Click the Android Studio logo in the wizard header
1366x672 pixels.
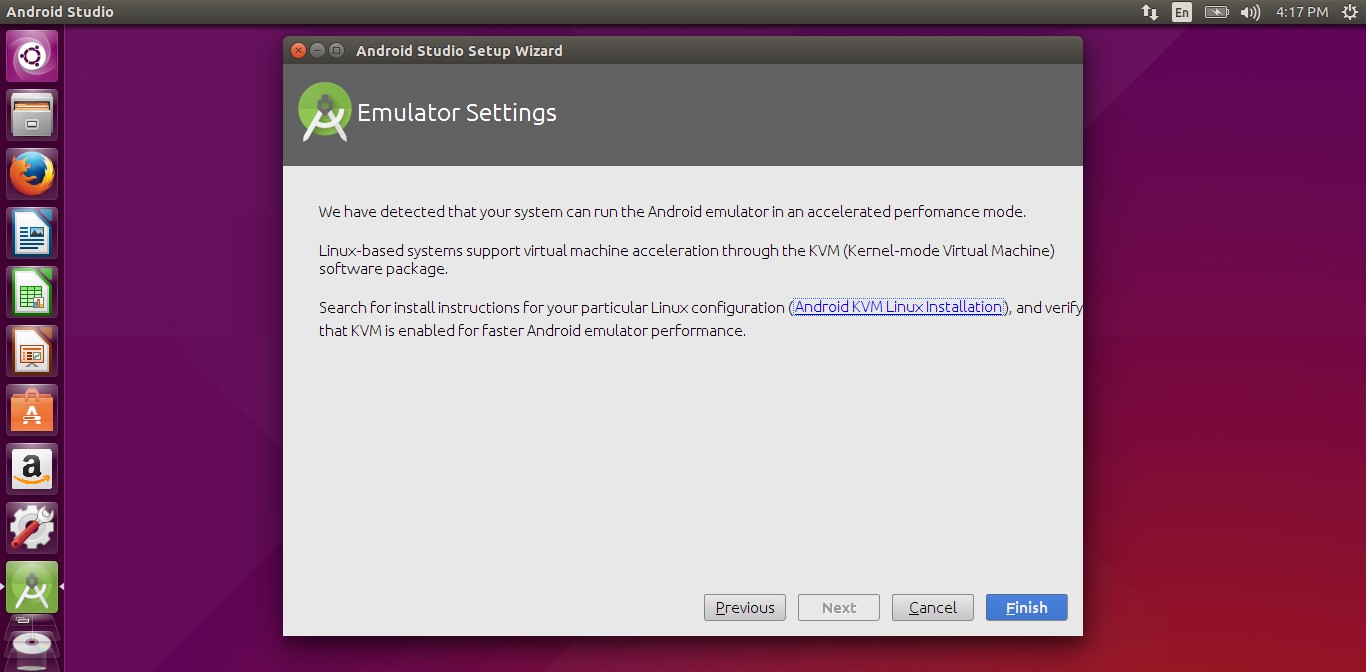[x=324, y=111]
